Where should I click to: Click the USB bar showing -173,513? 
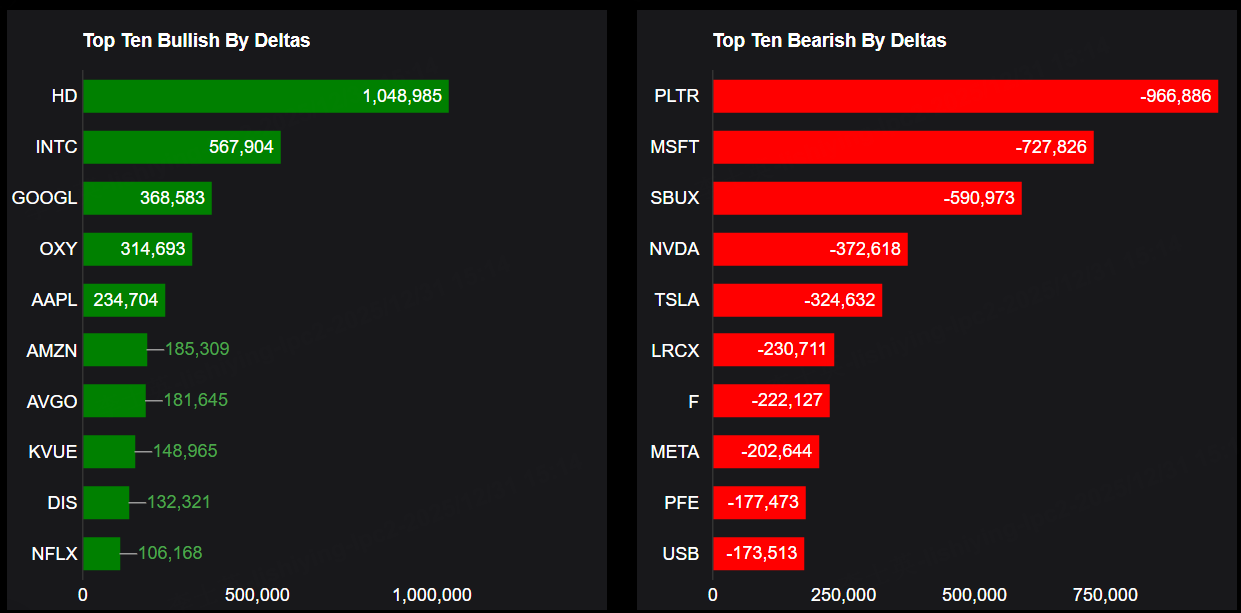pyautogui.click(x=758, y=553)
